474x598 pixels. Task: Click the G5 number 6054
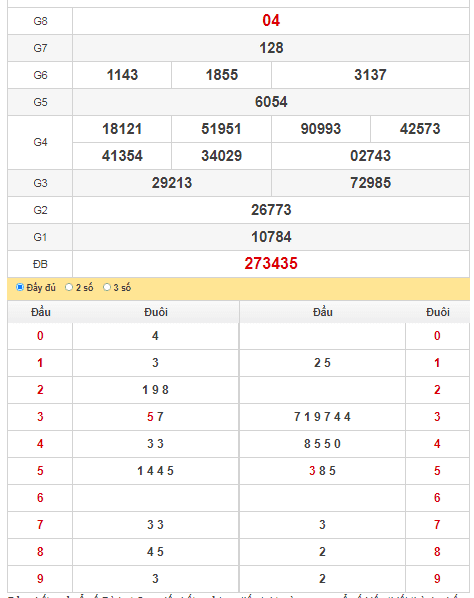(x=271, y=102)
